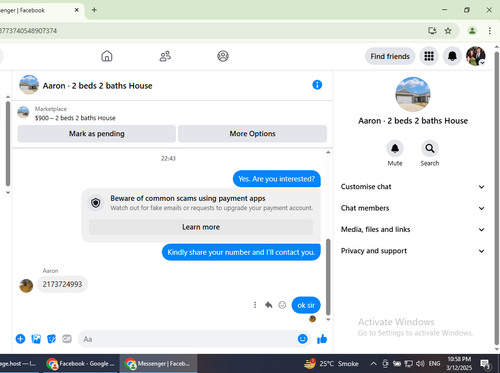This screenshot has height=373, width=500.
Task: Click Learn more about scams
Action: [x=201, y=227]
